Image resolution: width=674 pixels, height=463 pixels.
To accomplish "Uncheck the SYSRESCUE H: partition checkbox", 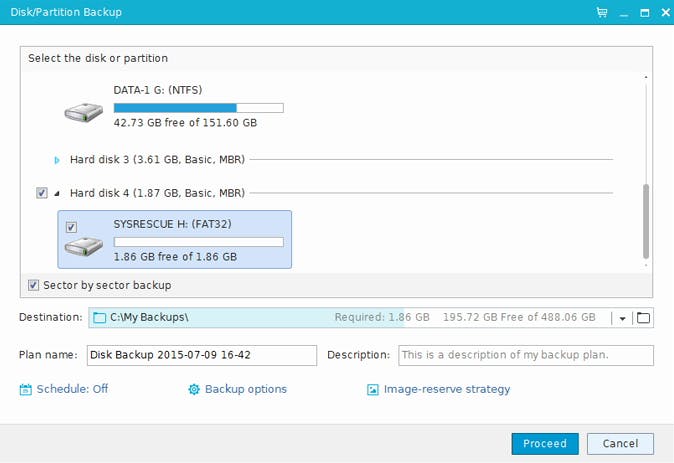I will click(71, 227).
